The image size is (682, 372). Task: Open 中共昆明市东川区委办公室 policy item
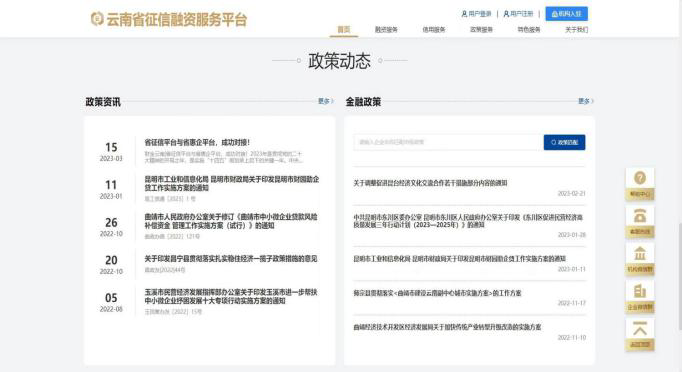tap(468, 221)
